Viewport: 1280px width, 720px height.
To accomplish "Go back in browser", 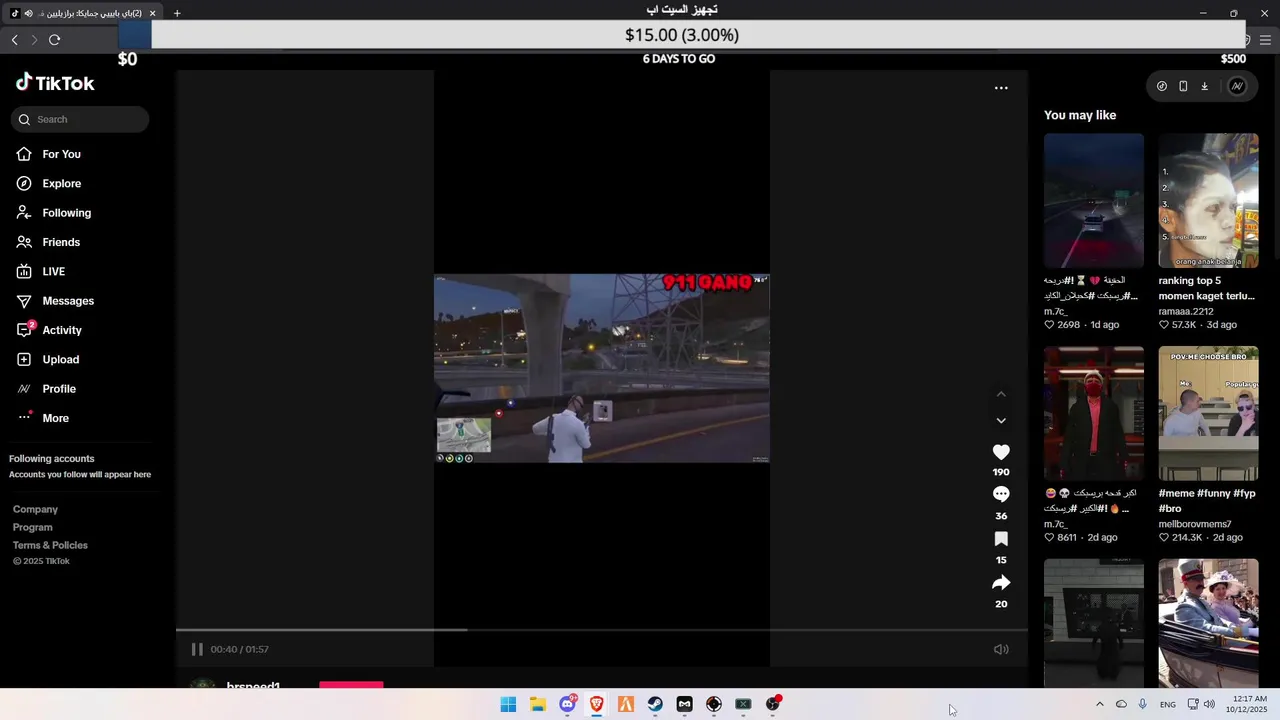I will (14, 40).
